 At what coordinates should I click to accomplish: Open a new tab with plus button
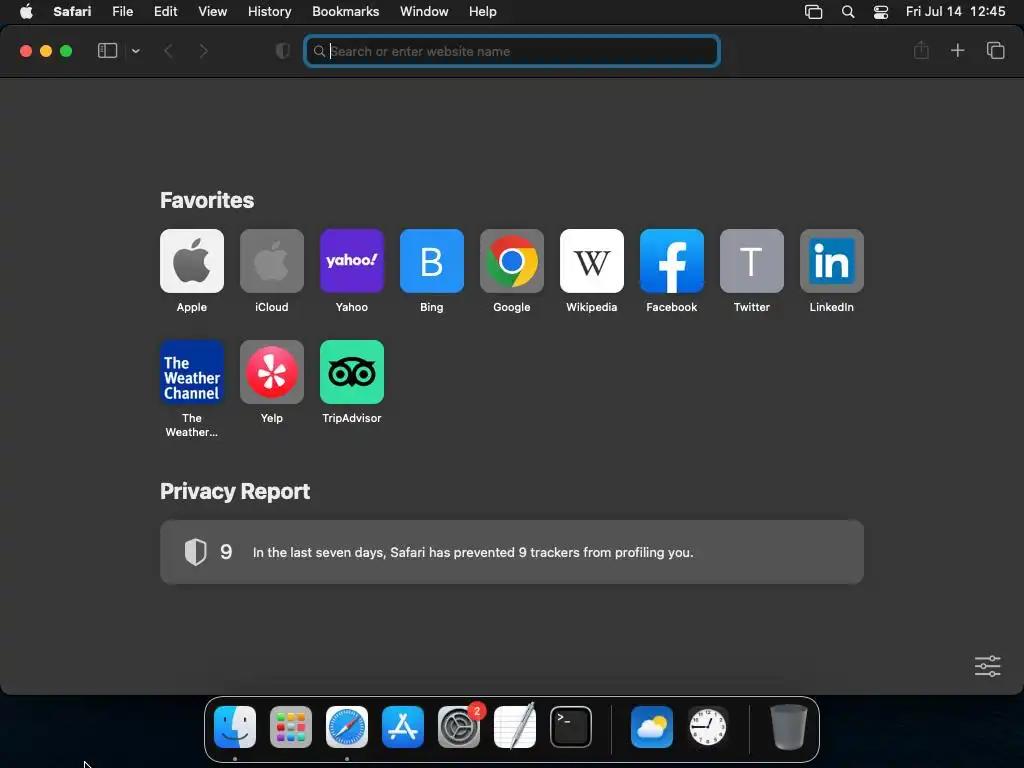click(957, 50)
